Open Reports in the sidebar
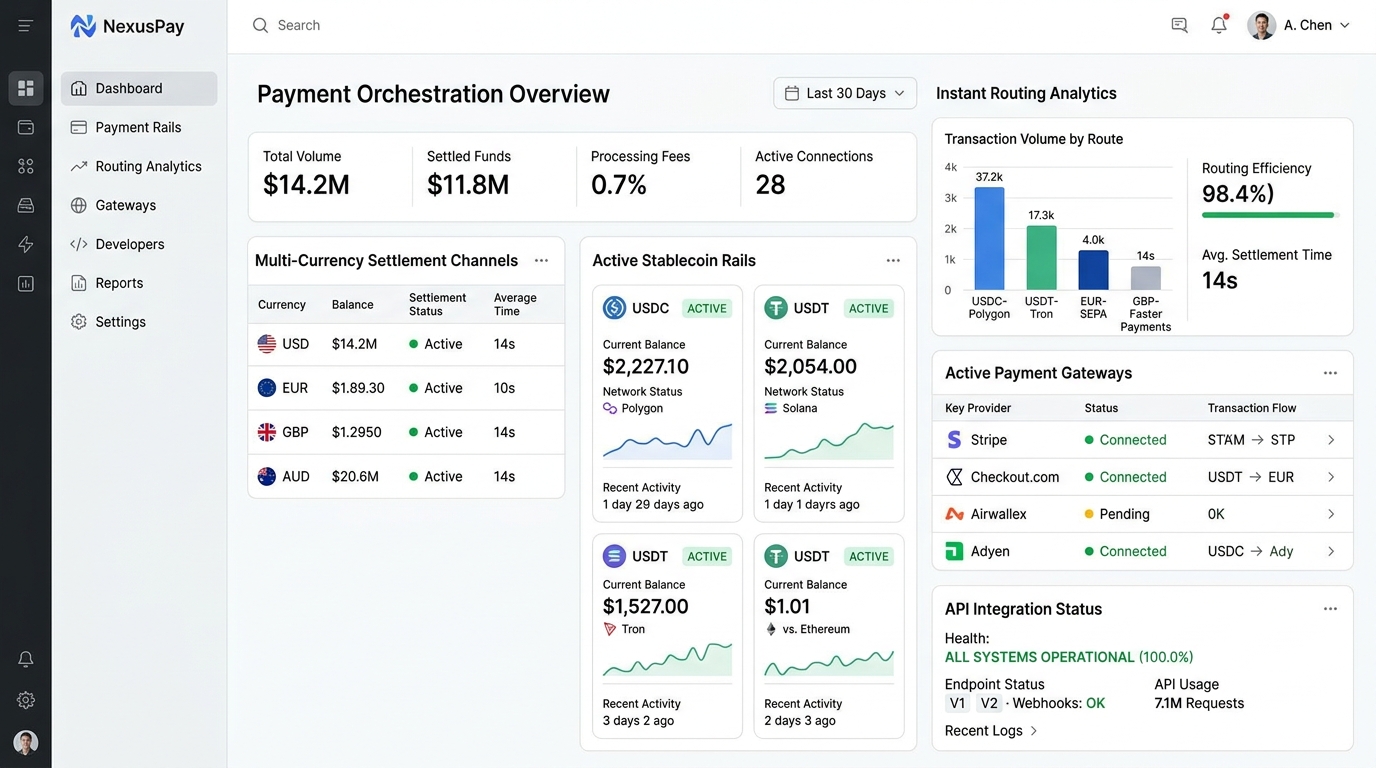 [x=139, y=283]
